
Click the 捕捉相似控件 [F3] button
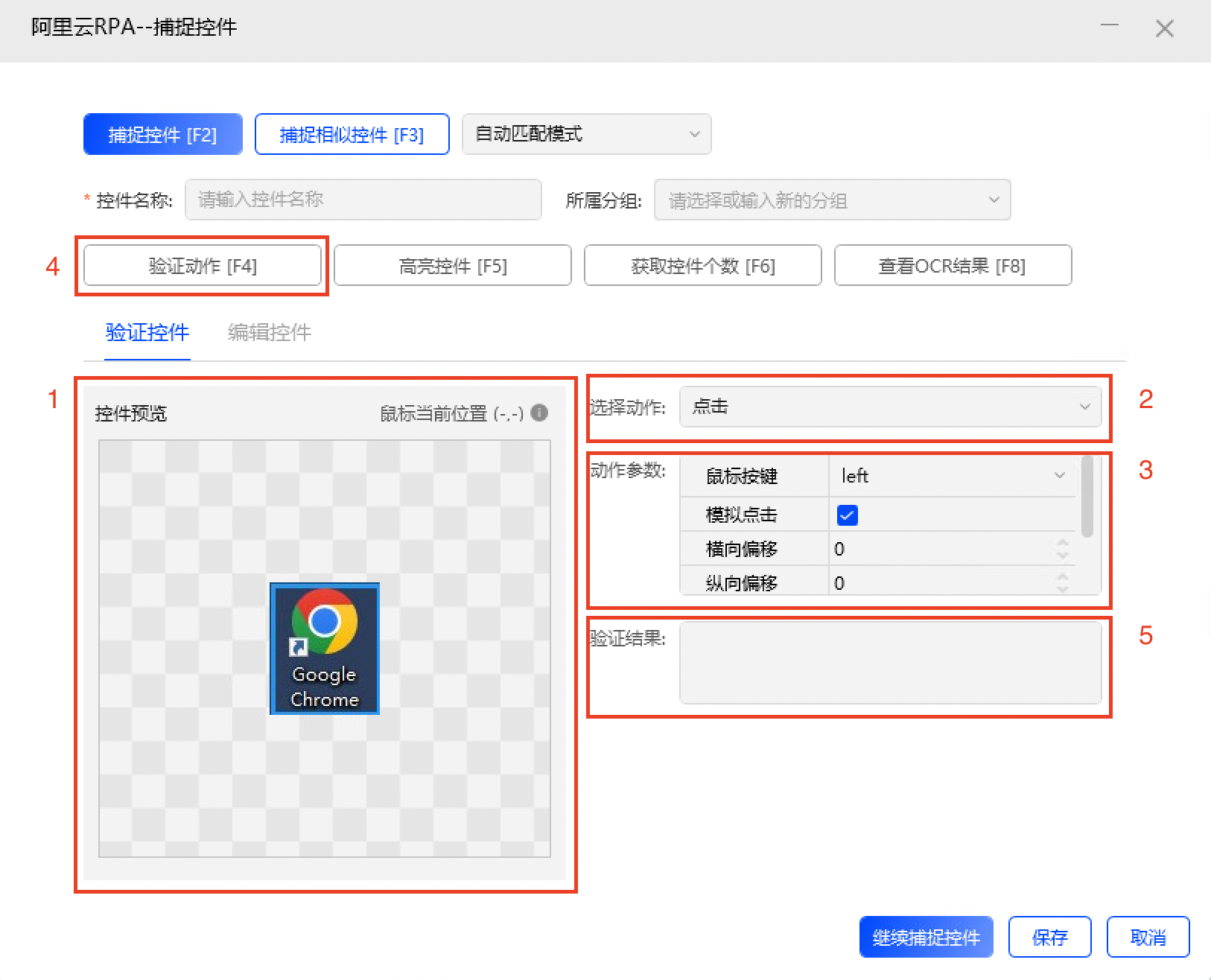pyautogui.click(x=352, y=134)
